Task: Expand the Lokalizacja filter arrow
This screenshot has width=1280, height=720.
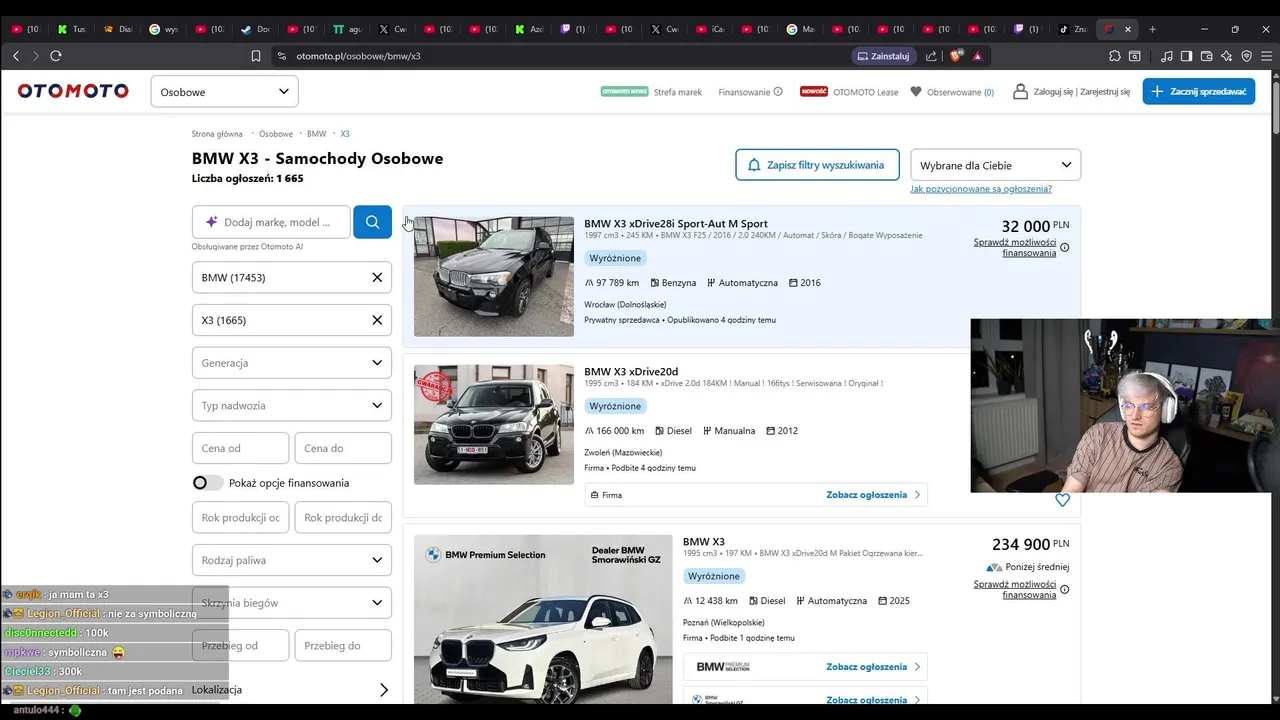Action: coord(383,690)
